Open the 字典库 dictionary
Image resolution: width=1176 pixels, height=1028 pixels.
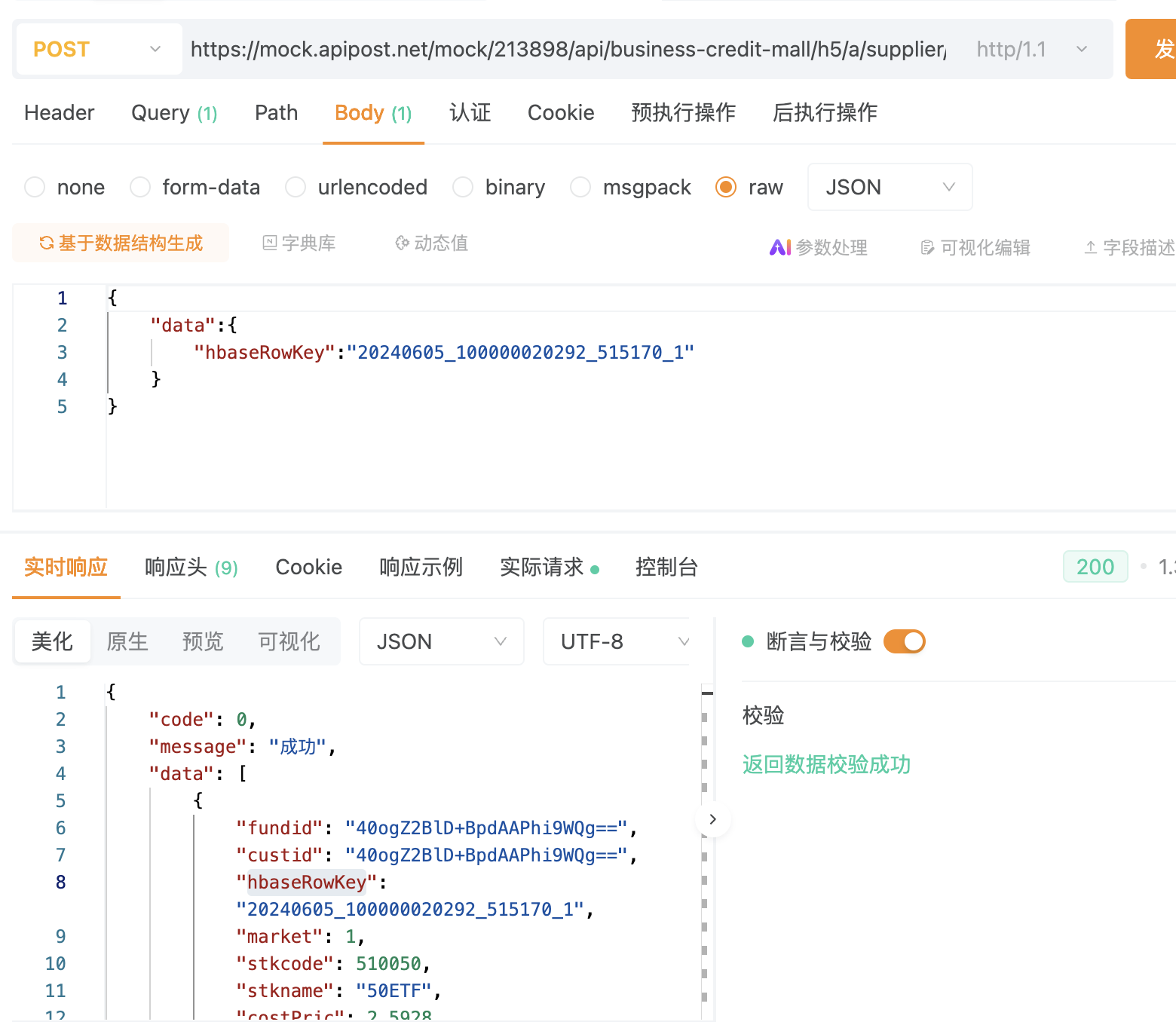[x=299, y=243]
